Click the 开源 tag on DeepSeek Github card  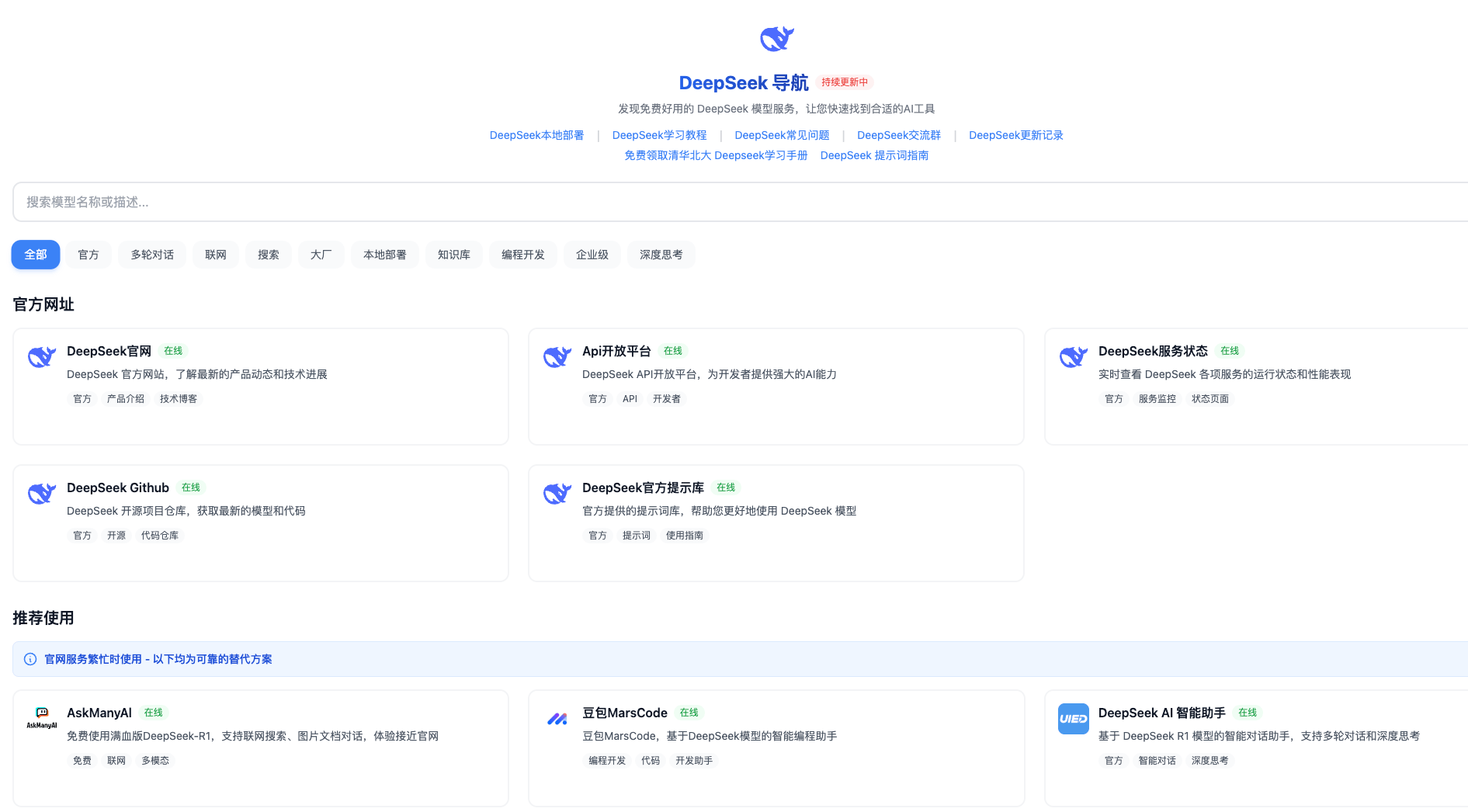pyautogui.click(x=116, y=536)
